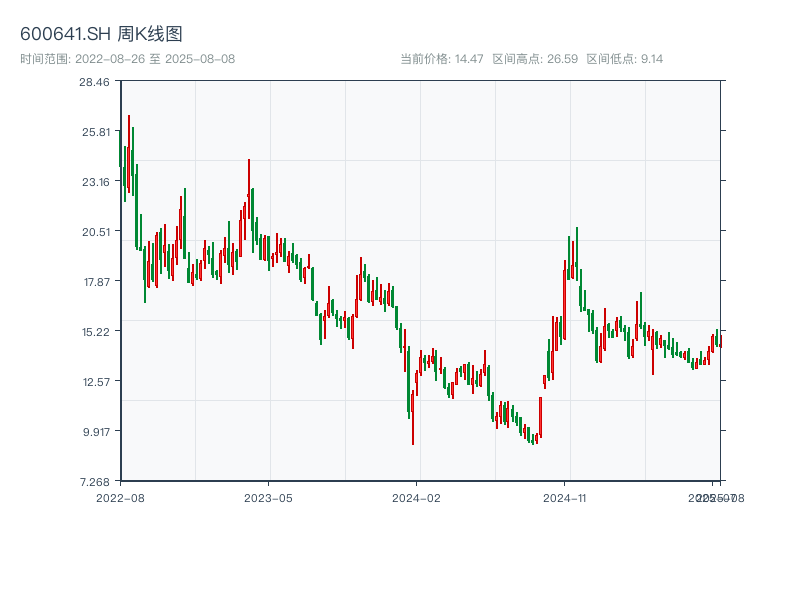The image size is (800, 600).
Task: Click the 20.51 y-axis price label
Action: point(96,232)
